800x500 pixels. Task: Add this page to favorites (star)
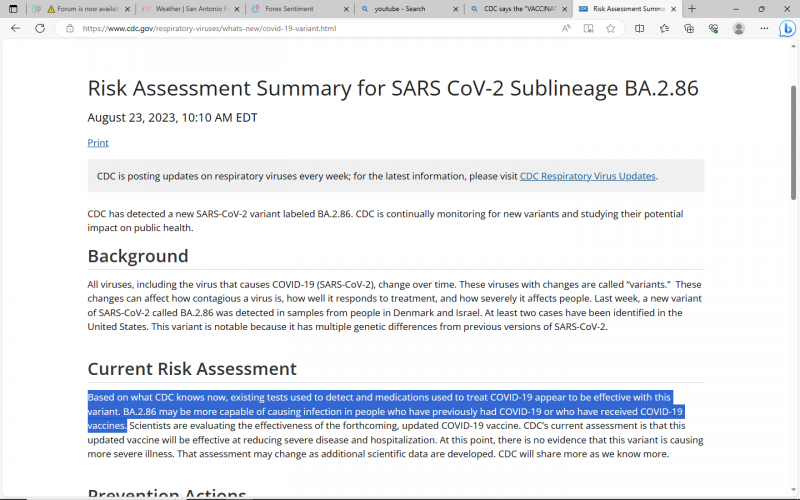click(610, 28)
